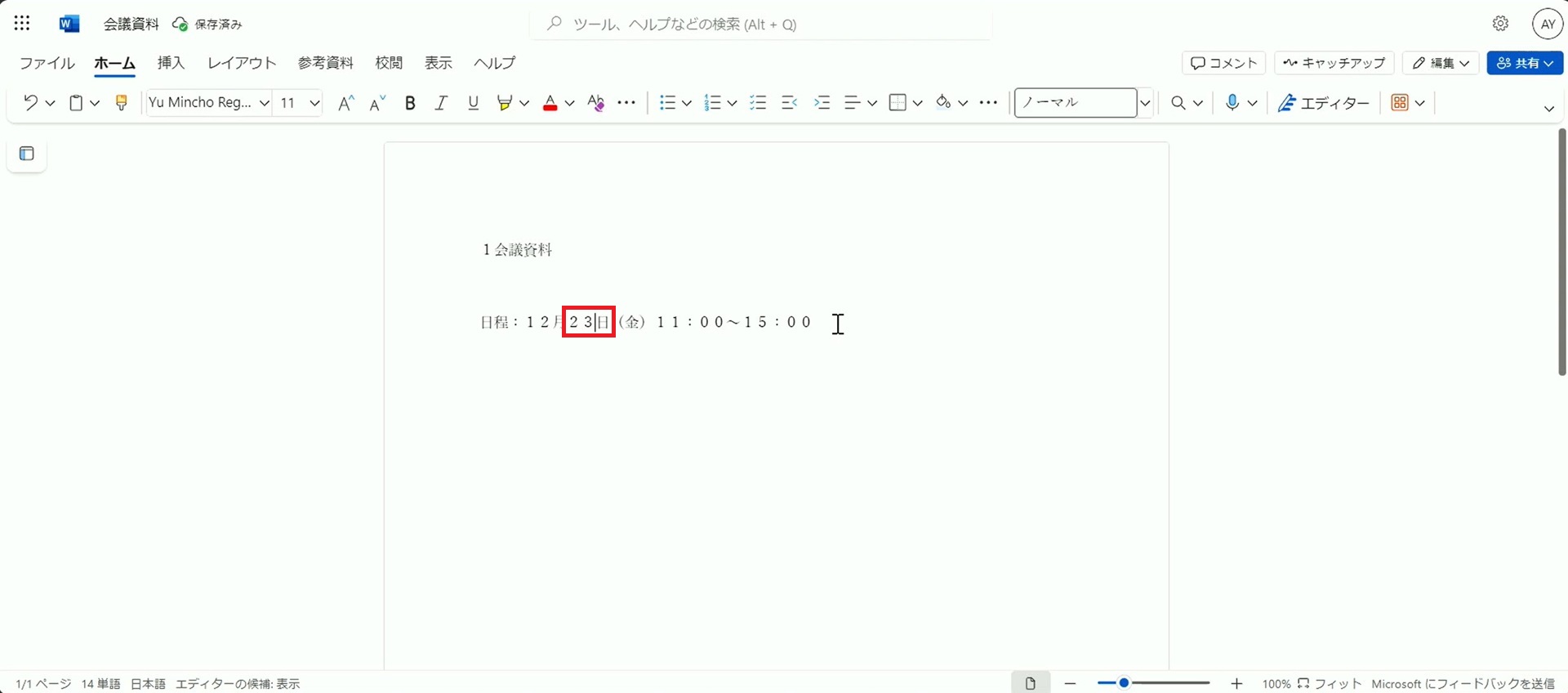The image size is (1568, 693).
Task: Toggle italic formatting
Action: [441, 102]
